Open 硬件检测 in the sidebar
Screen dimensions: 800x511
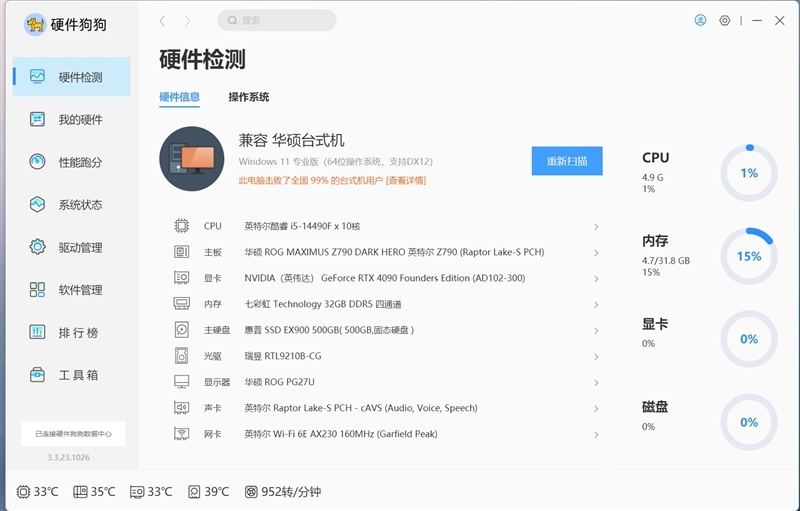pyautogui.click(x=71, y=76)
